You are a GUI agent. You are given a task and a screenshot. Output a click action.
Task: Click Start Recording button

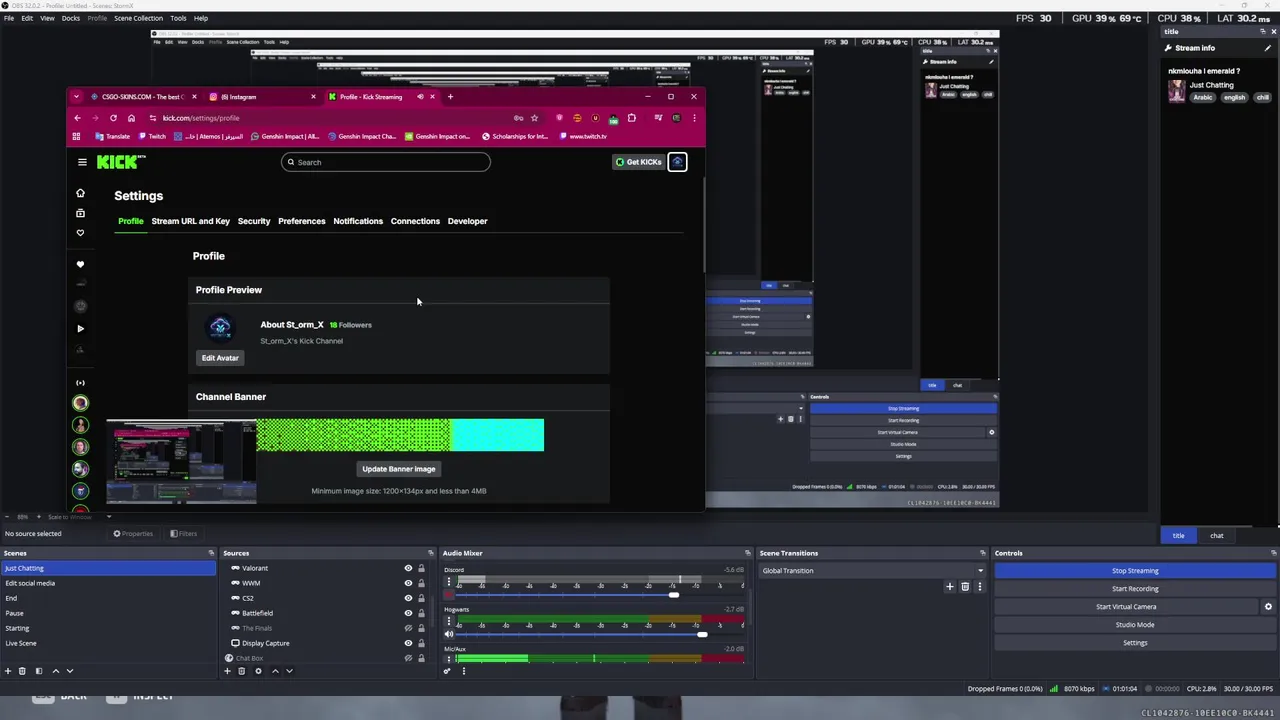click(1135, 589)
